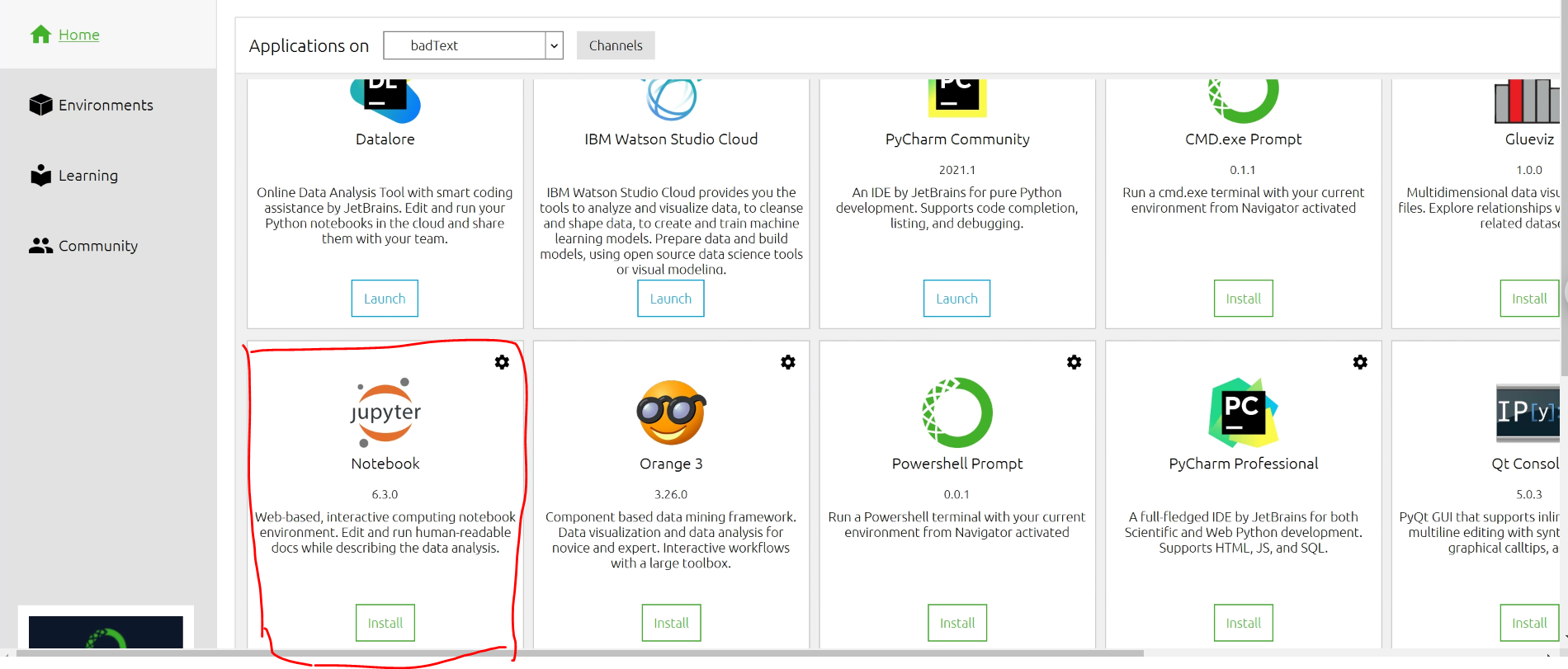Install Jupyter Notebook
Screen dimensions: 1568x669
pos(385,623)
